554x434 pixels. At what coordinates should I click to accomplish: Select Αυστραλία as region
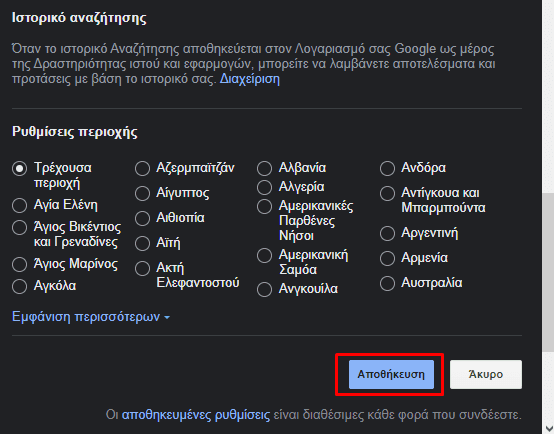click(x=387, y=283)
